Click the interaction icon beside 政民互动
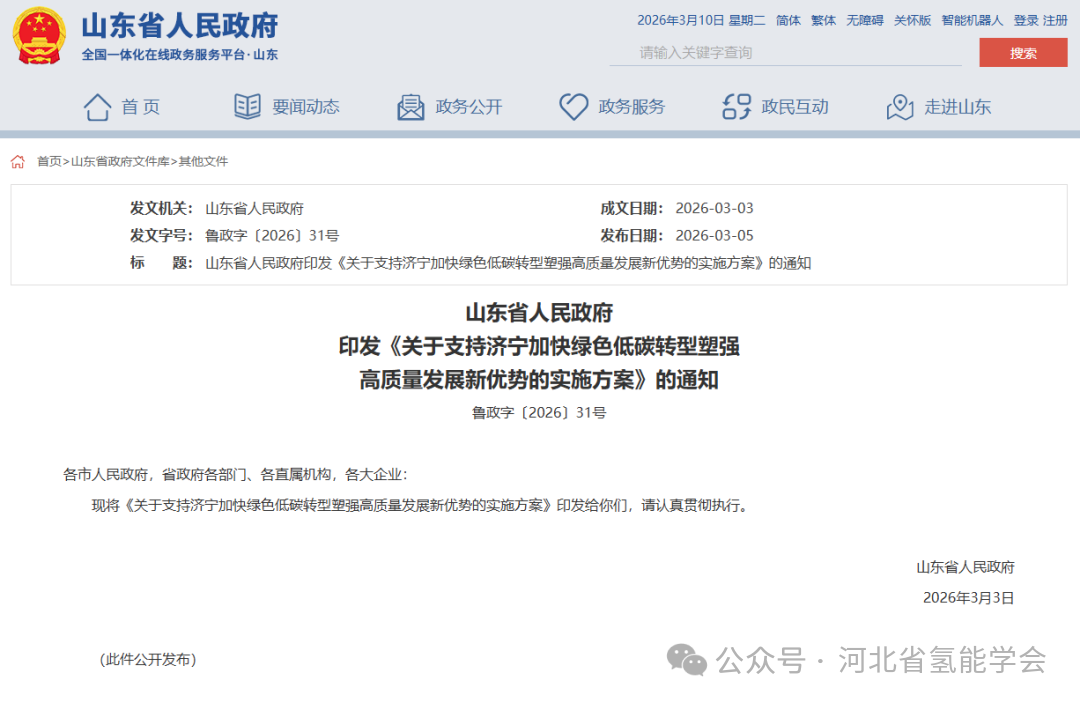The height and width of the screenshot is (703, 1080). coord(736,107)
